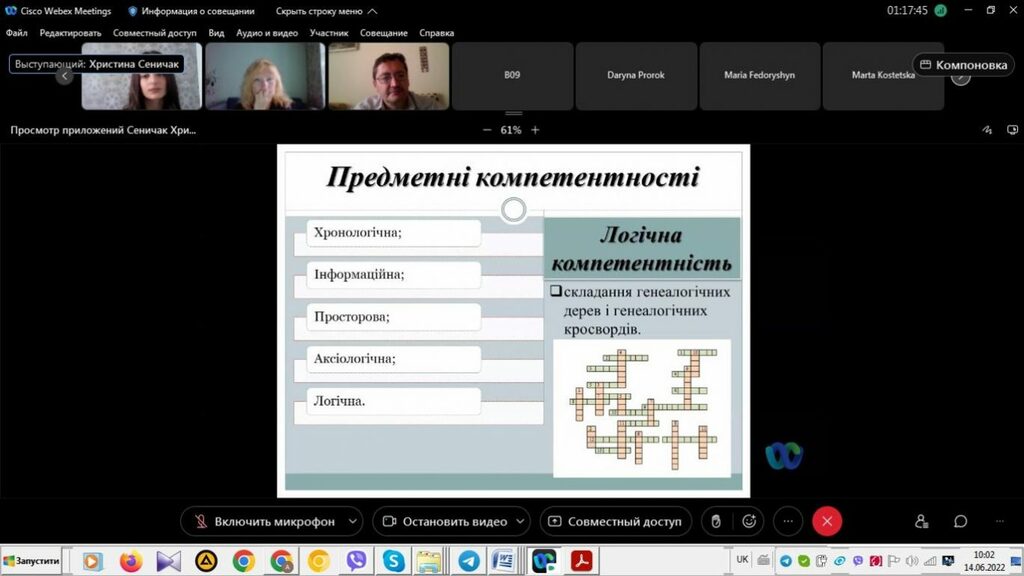Click the raise hand gesture icon
This screenshot has height=576, width=1024.
tap(715, 521)
